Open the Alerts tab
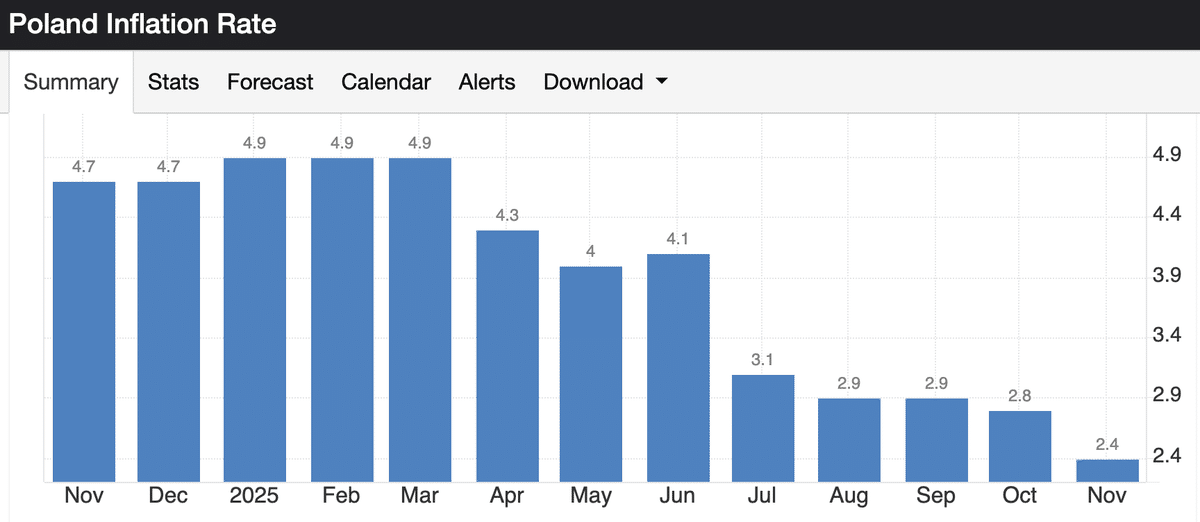This screenshot has height=522, width=1200. click(x=487, y=82)
